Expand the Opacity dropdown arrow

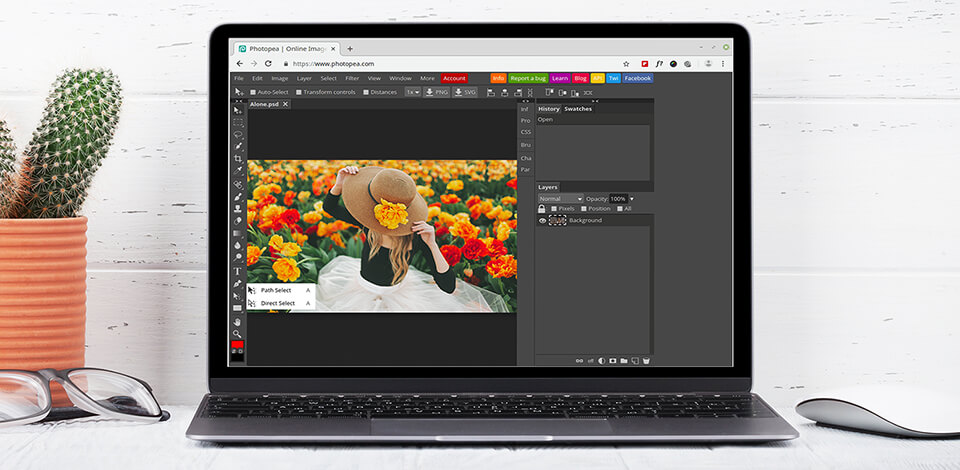631,198
